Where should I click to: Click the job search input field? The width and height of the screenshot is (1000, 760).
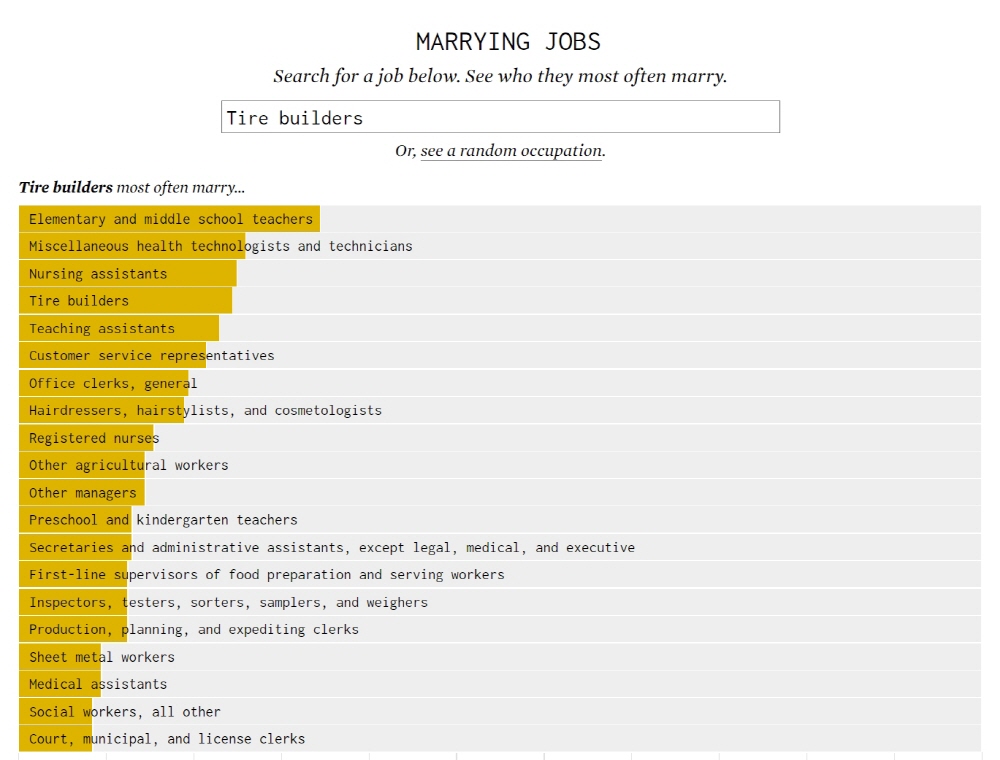[500, 117]
